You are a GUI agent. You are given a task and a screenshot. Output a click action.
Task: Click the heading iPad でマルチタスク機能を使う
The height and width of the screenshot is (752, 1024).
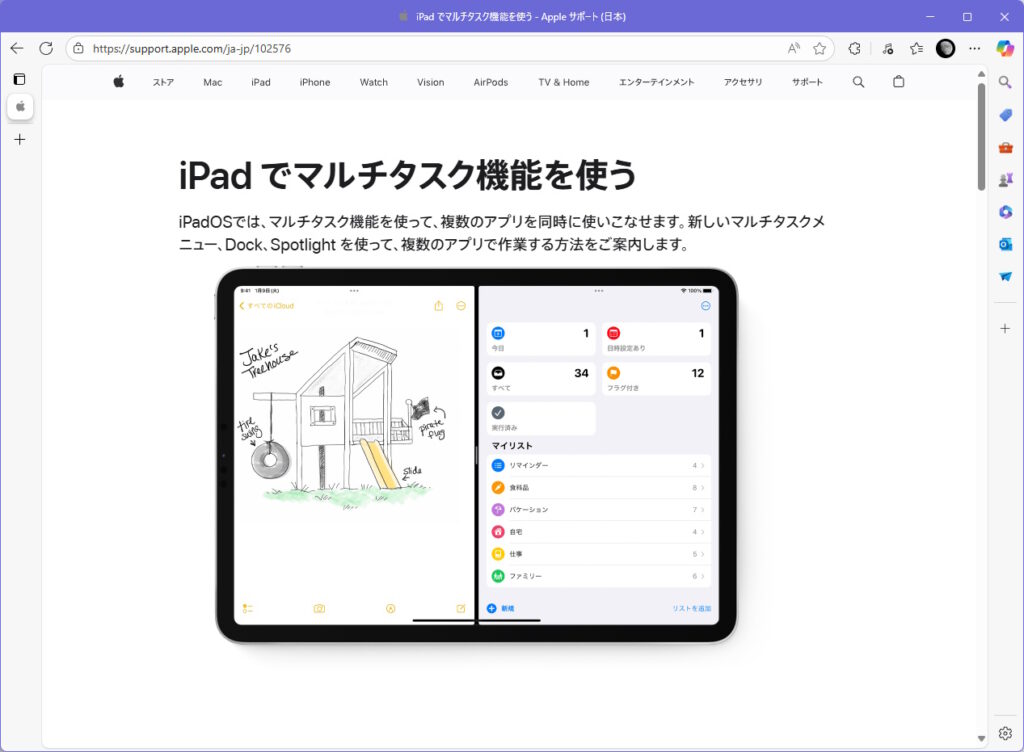click(x=408, y=175)
